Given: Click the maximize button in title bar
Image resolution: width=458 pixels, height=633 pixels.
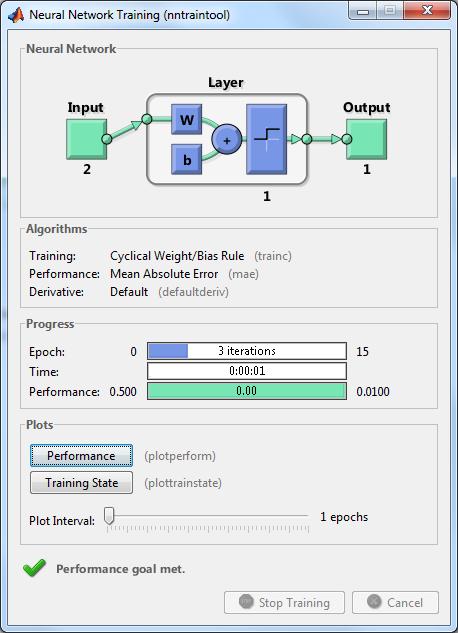Looking at the screenshot, I should click(x=390, y=10).
